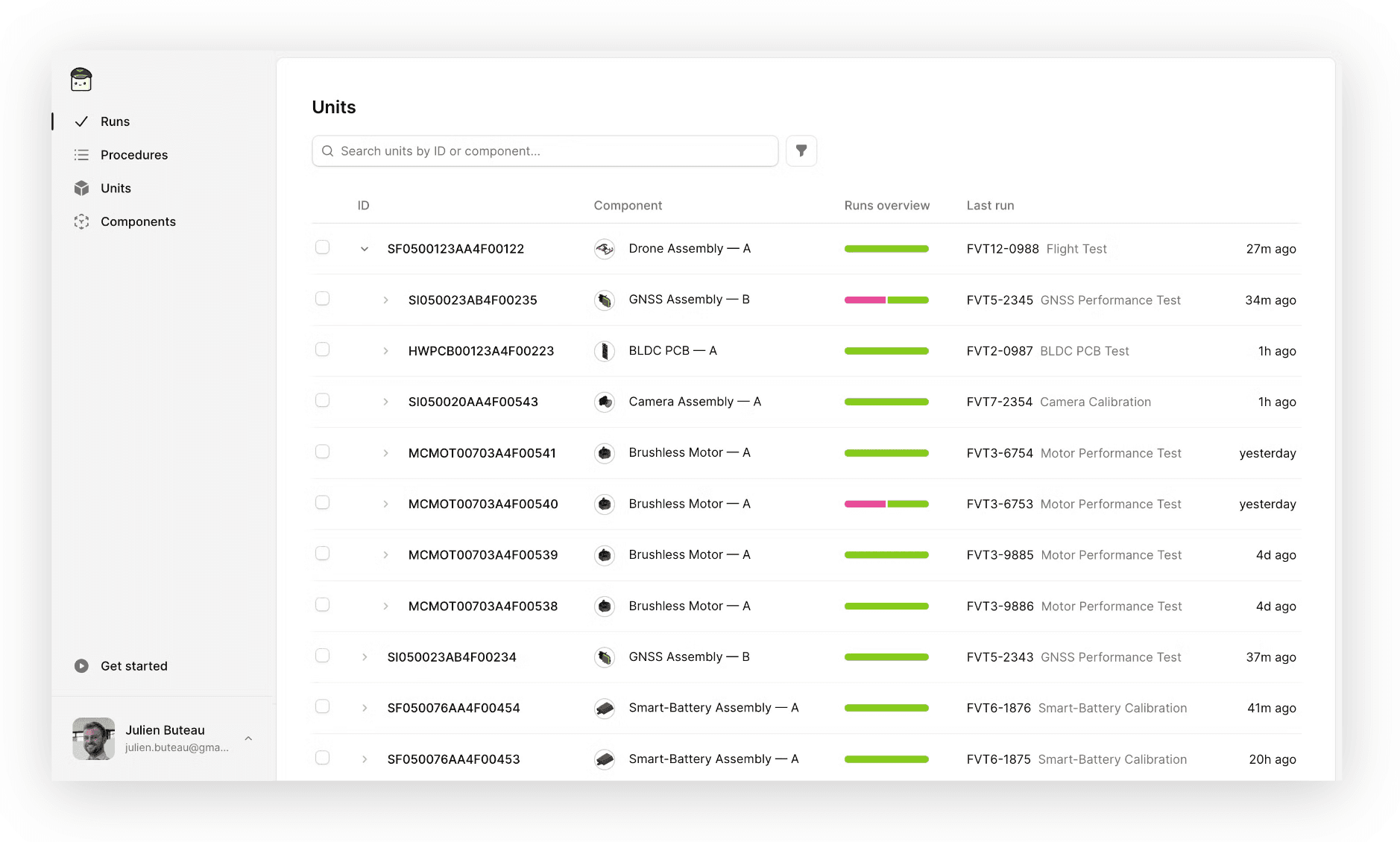Click the app logo at the top of sidebar
The height and width of the screenshot is (842, 1400).
[x=81, y=80]
